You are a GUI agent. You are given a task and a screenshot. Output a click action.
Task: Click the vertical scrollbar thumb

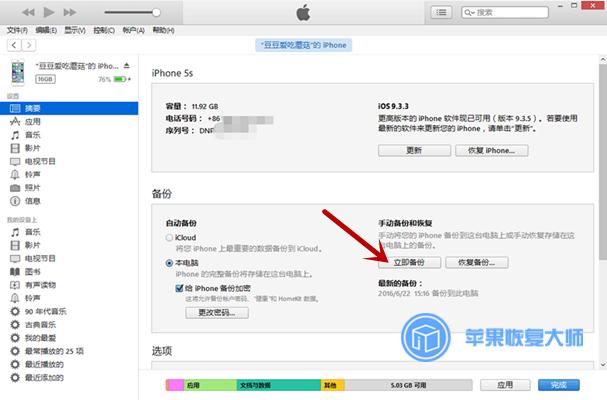[603, 163]
